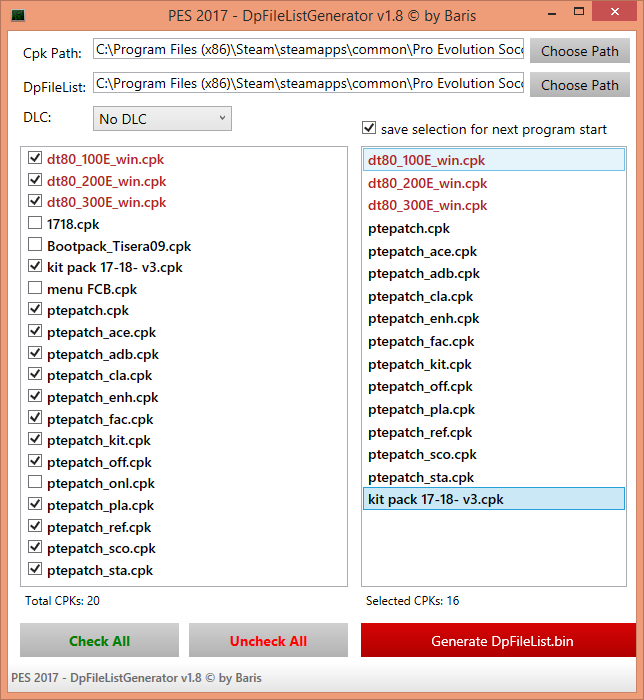Image resolution: width=644 pixels, height=700 pixels.
Task: Uncheck ptepatch_fac.cpk checkbox
Action: coord(35,418)
